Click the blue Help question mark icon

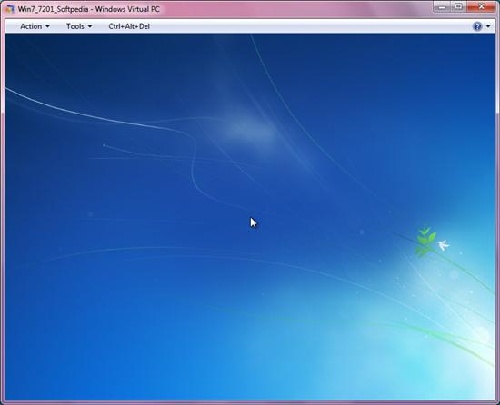point(477,26)
